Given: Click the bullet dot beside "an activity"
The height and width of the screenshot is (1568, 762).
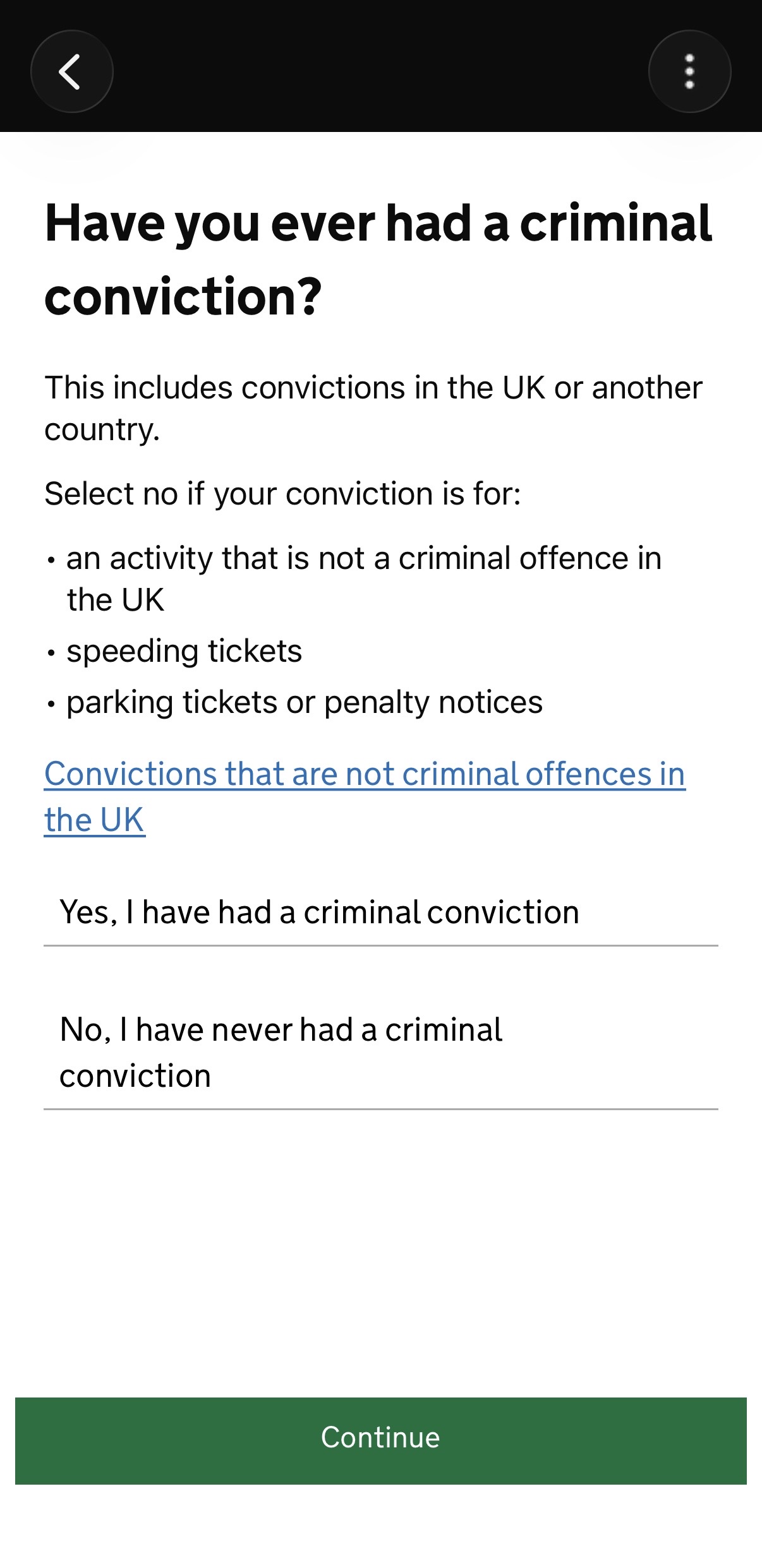Looking at the screenshot, I should 52,560.
